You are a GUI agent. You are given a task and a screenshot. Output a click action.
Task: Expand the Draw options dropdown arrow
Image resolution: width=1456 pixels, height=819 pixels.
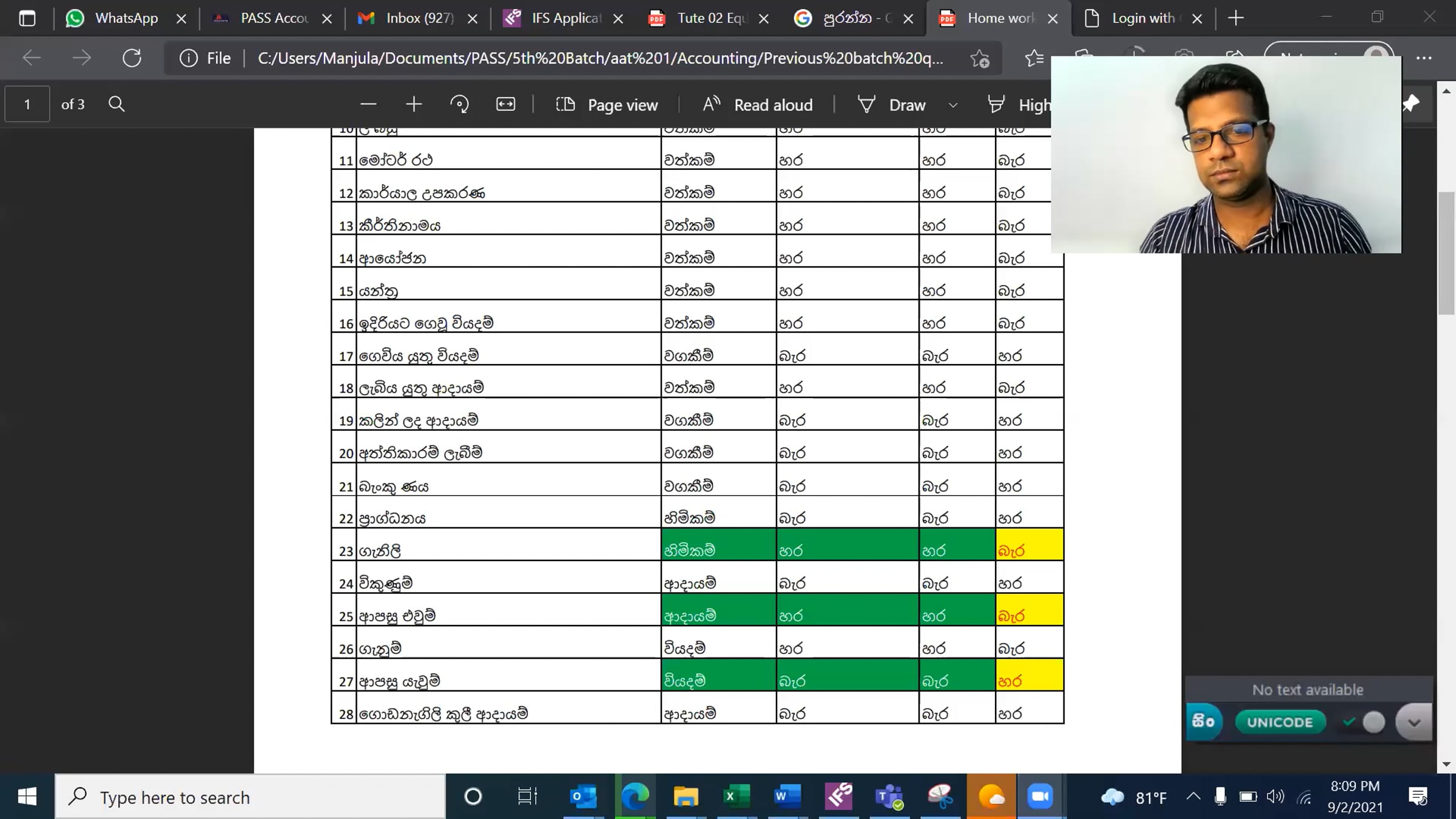pos(953,105)
